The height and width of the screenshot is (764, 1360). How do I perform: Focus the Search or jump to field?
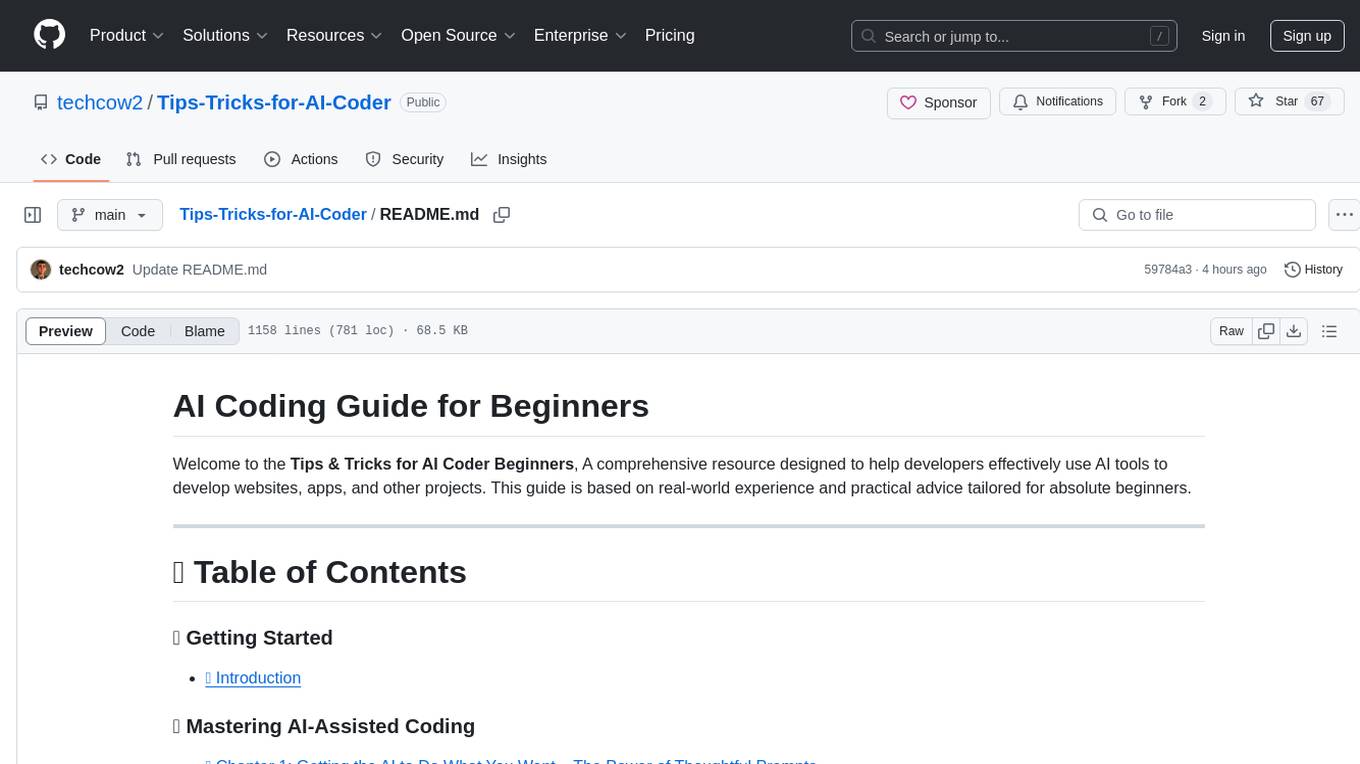click(x=1014, y=36)
